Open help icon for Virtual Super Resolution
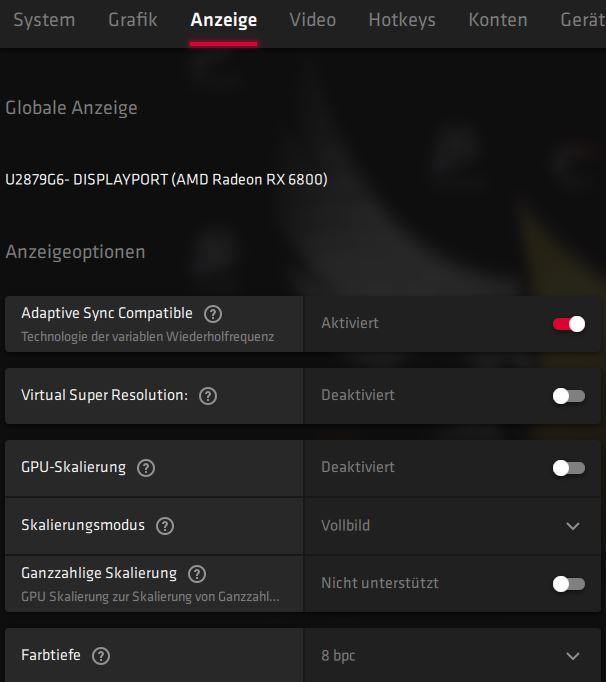 coord(208,396)
